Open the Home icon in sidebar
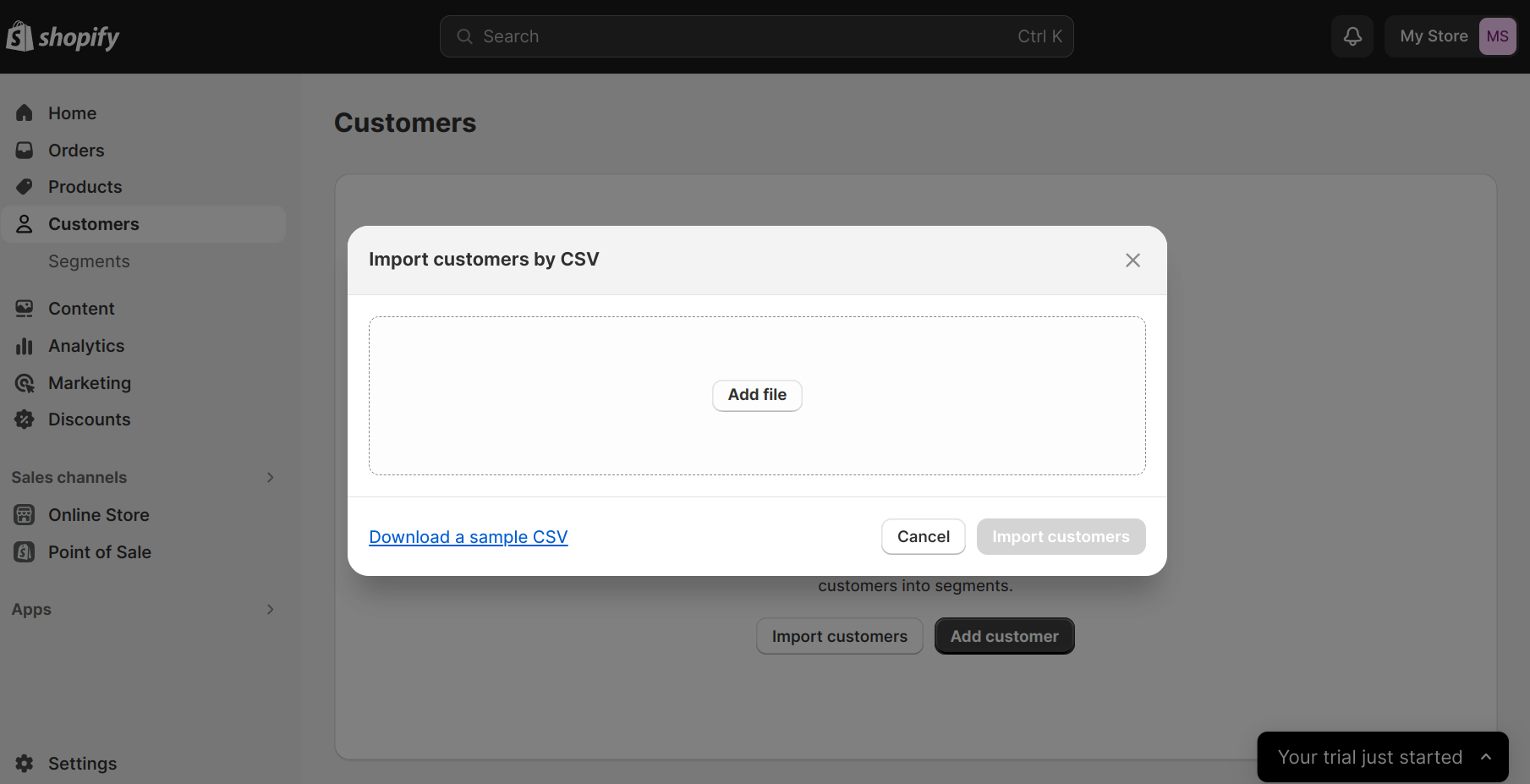This screenshot has width=1530, height=784. [x=25, y=112]
